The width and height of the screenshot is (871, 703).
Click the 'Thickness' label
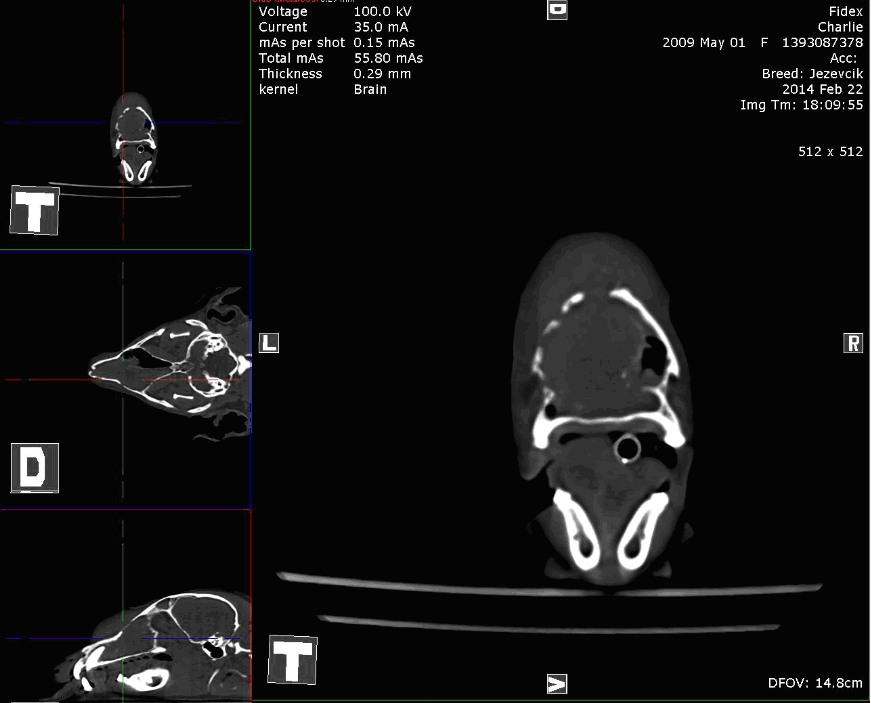[290, 74]
